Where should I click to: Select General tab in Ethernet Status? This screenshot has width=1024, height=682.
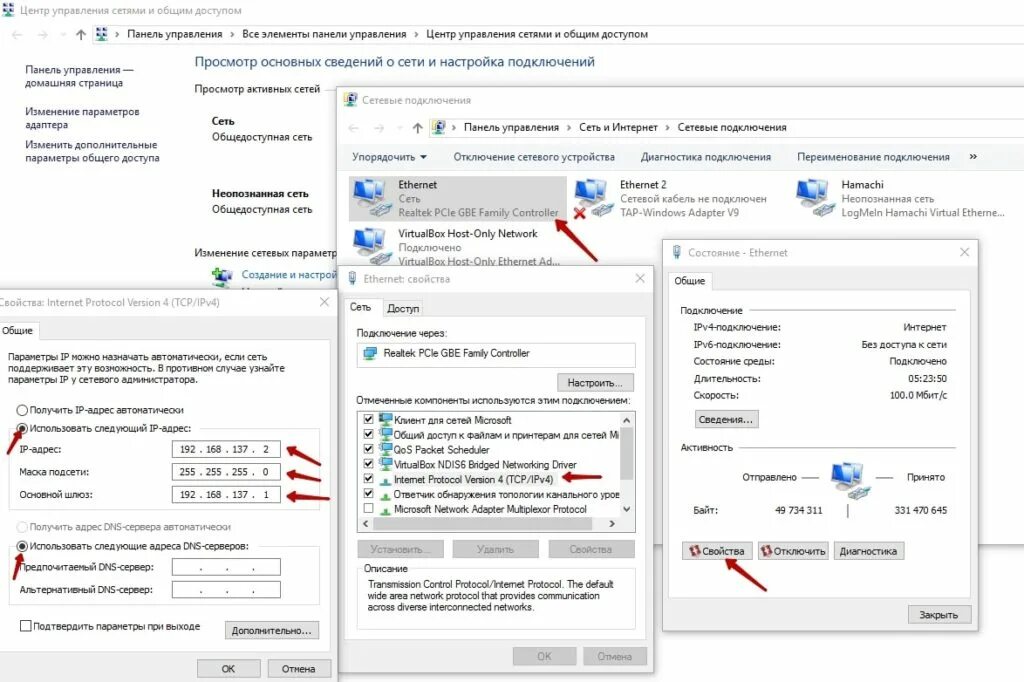690,281
